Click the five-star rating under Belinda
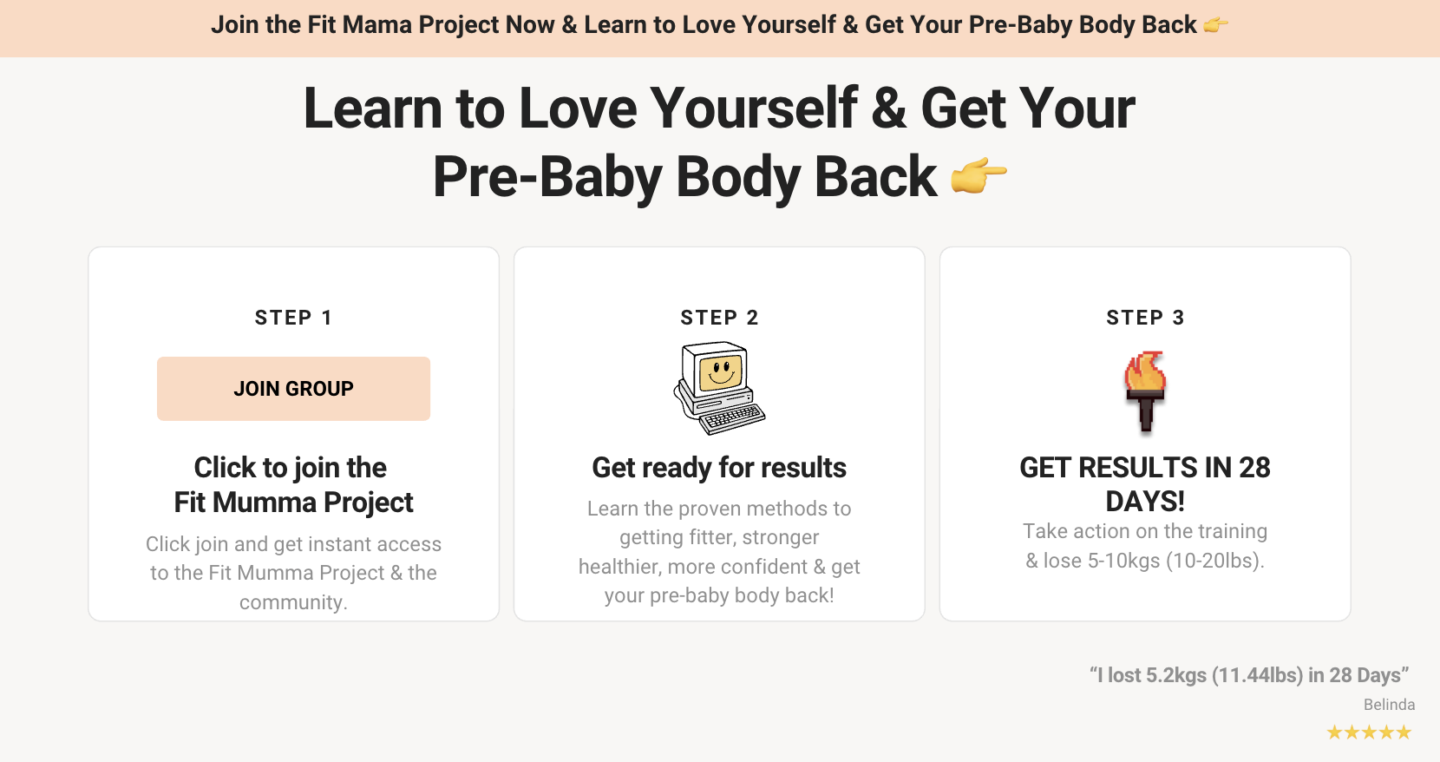1440x762 pixels. pyautogui.click(x=1368, y=733)
